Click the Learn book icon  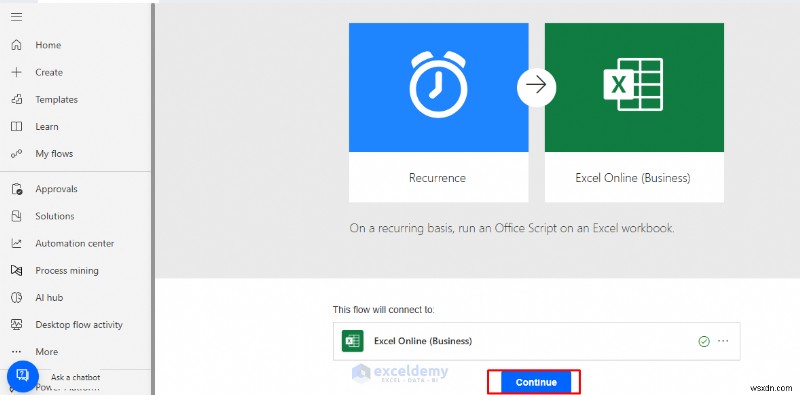(x=16, y=127)
